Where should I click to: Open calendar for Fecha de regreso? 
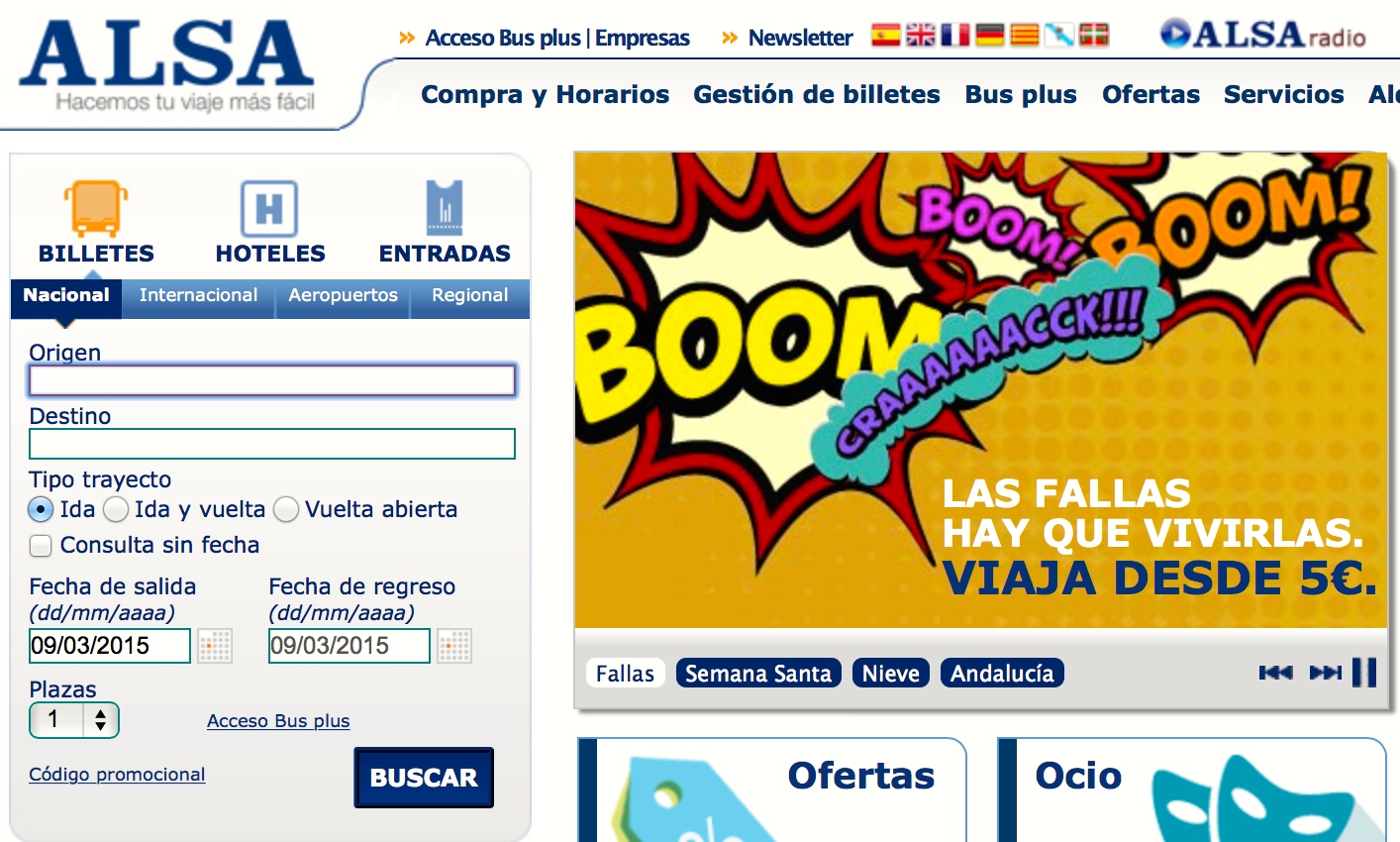[x=454, y=646]
